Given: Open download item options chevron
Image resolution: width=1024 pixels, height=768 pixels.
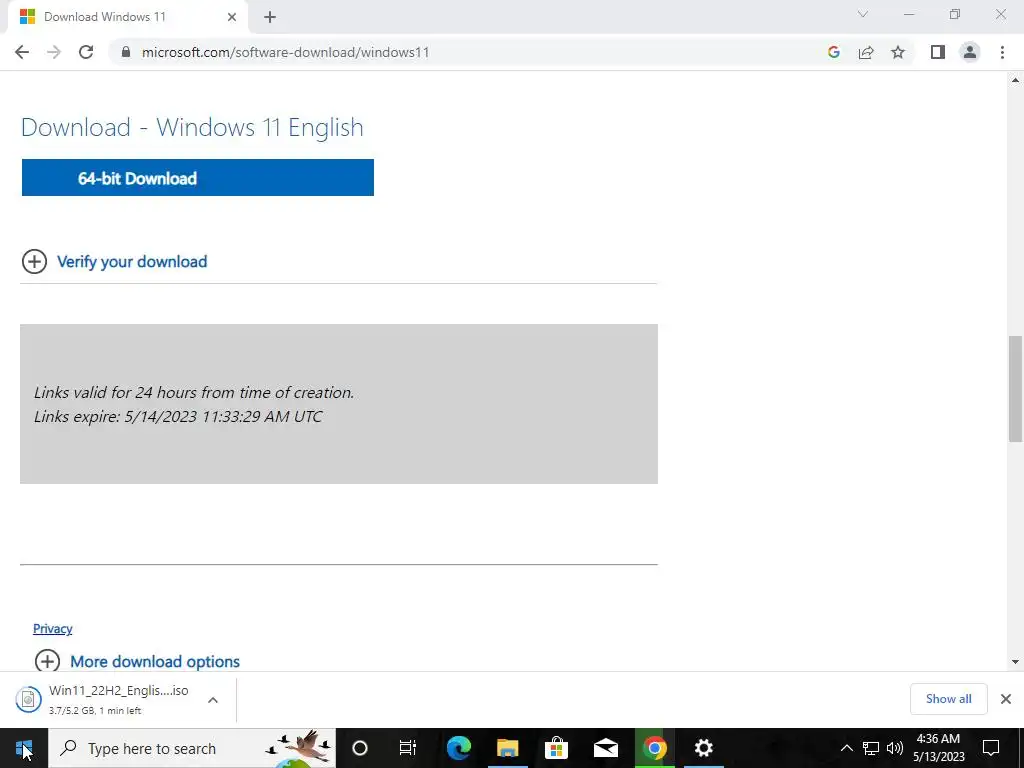Looking at the screenshot, I should coord(213,700).
